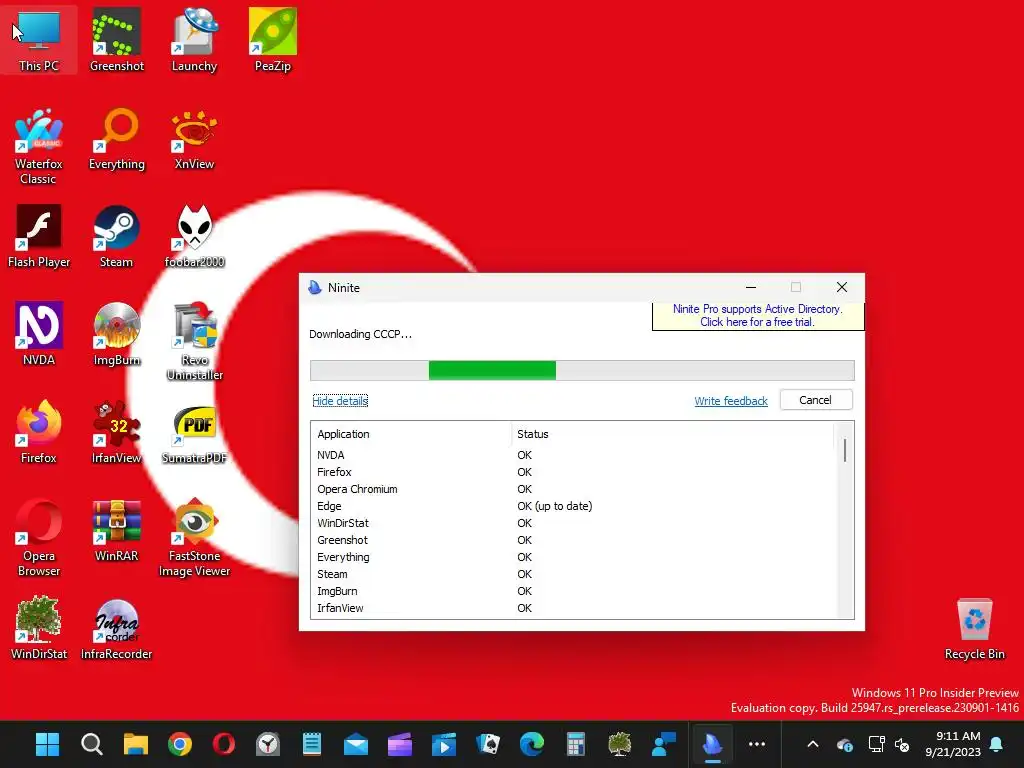Screen dimensions: 1024x768
Task: Select the IrfanView list row
Action: click(575, 608)
